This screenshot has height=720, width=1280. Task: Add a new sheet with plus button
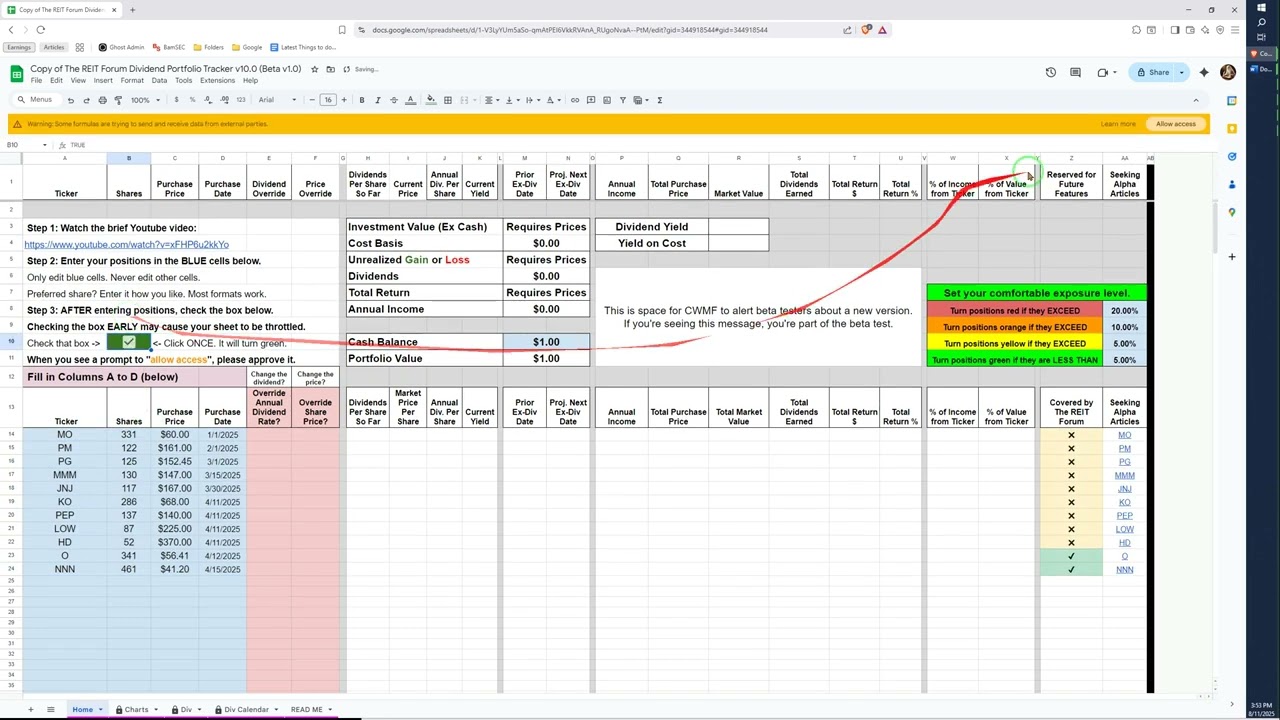click(30, 710)
